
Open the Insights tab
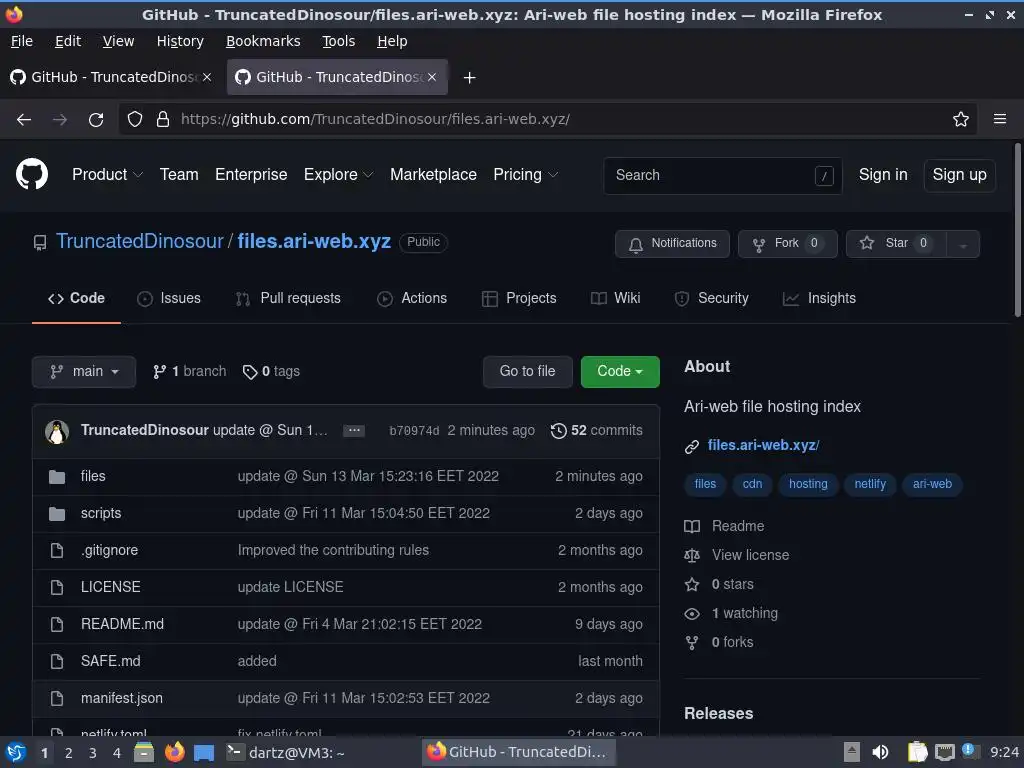click(x=819, y=298)
